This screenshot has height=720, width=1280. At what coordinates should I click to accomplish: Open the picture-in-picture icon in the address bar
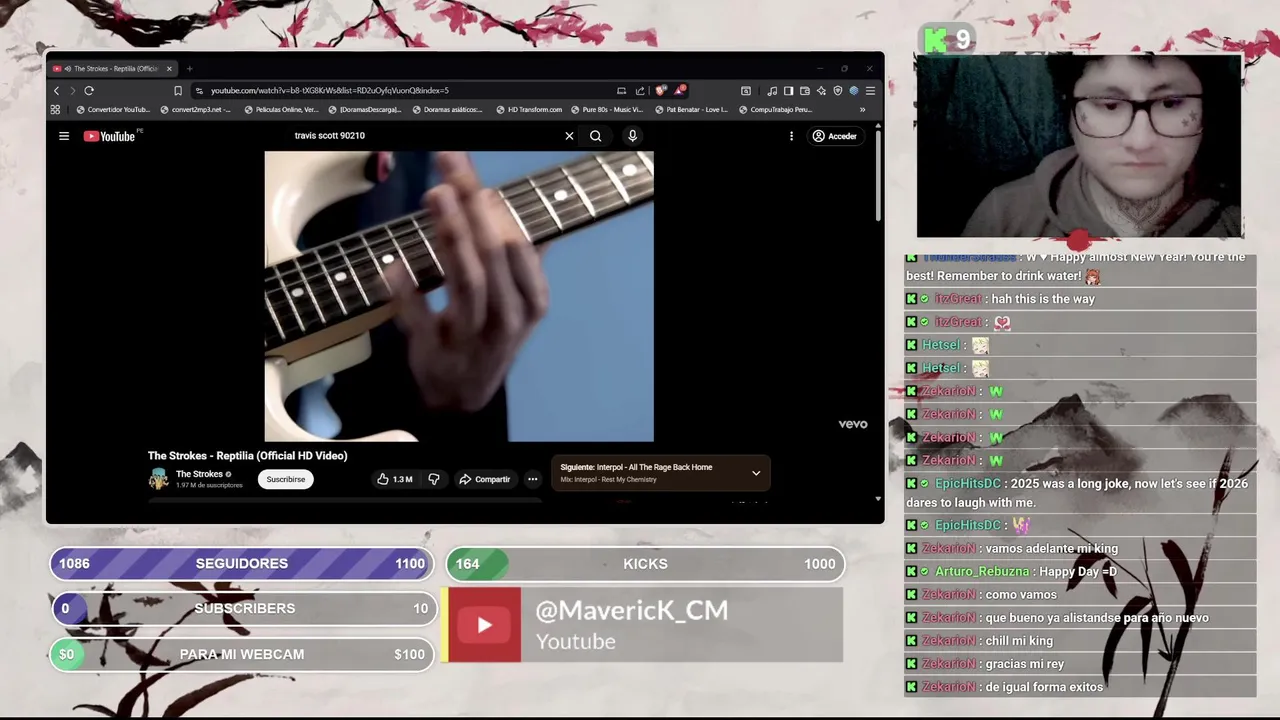pos(621,91)
